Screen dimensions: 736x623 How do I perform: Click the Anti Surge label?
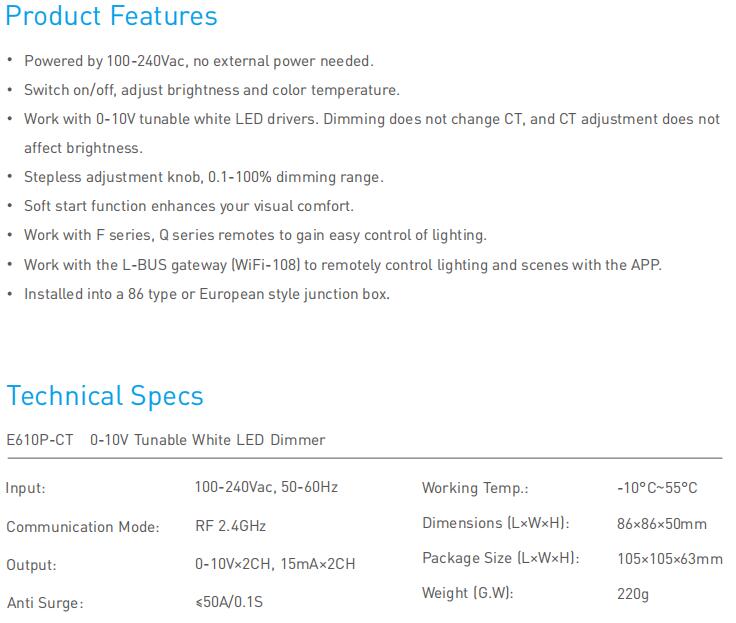[x=45, y=603]
